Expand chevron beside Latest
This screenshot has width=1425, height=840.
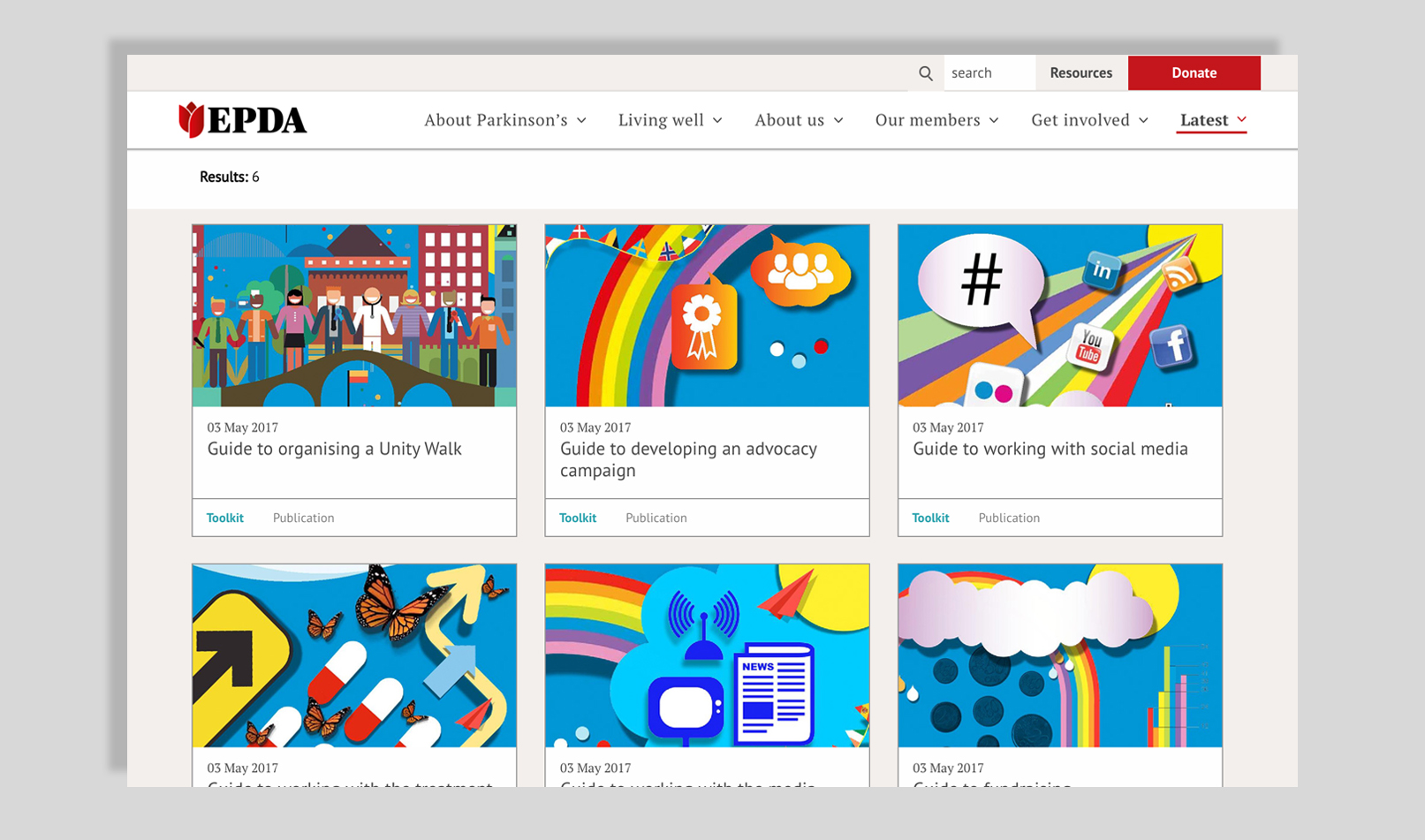pyautogui.click(x=1241, y=119)
